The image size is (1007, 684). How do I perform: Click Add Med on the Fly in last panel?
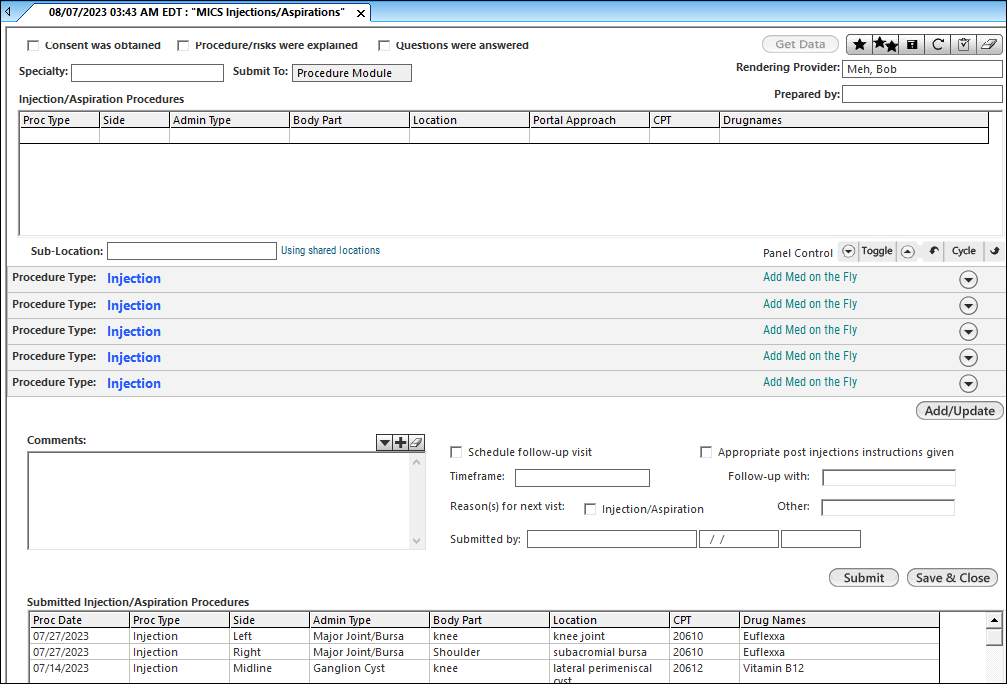coord(810,381)
